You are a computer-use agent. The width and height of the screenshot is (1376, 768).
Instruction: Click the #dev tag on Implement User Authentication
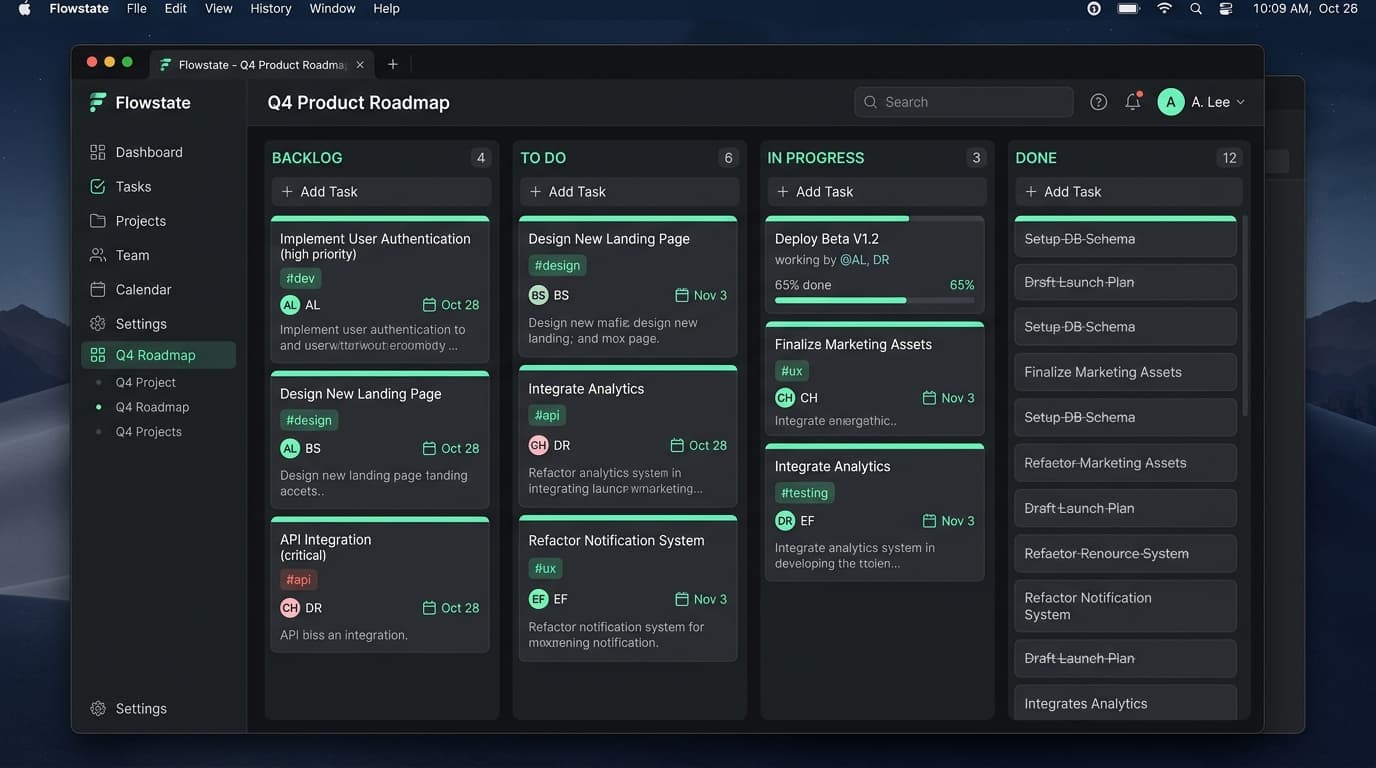300,279
